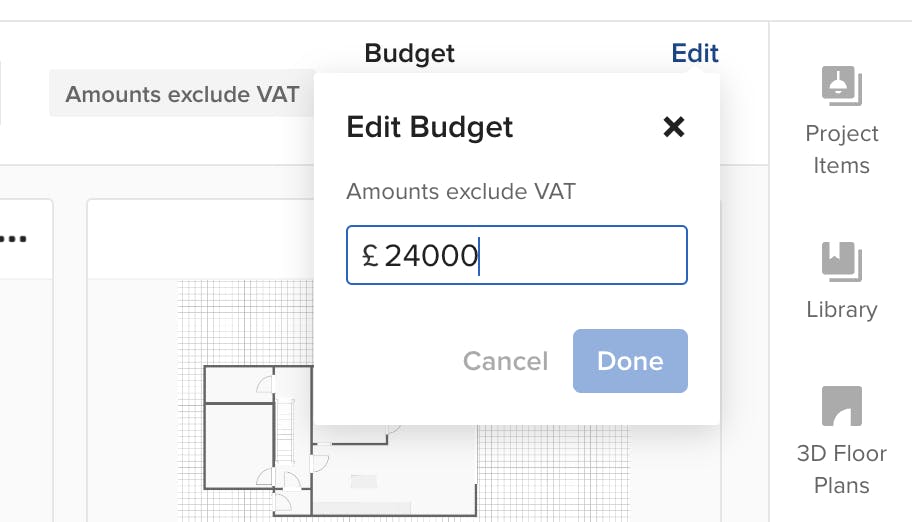Open the Project Items panel icon

click(x=841, y=86)
